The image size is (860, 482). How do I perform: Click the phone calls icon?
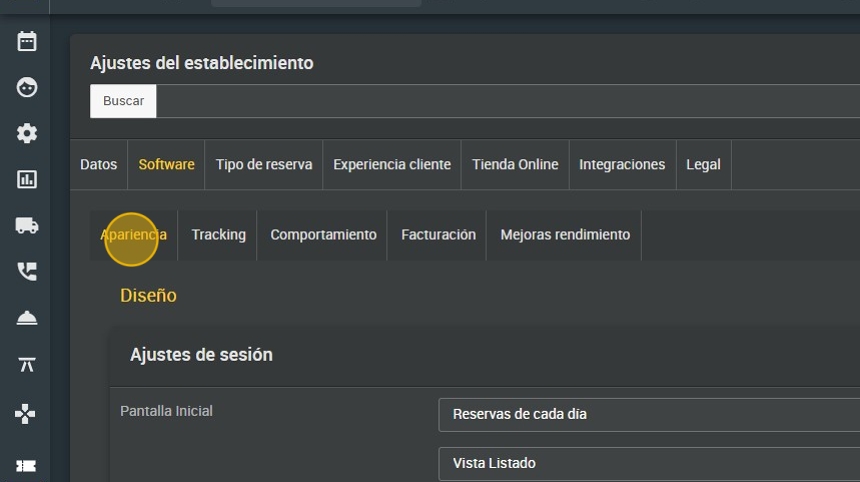[26, 271]
